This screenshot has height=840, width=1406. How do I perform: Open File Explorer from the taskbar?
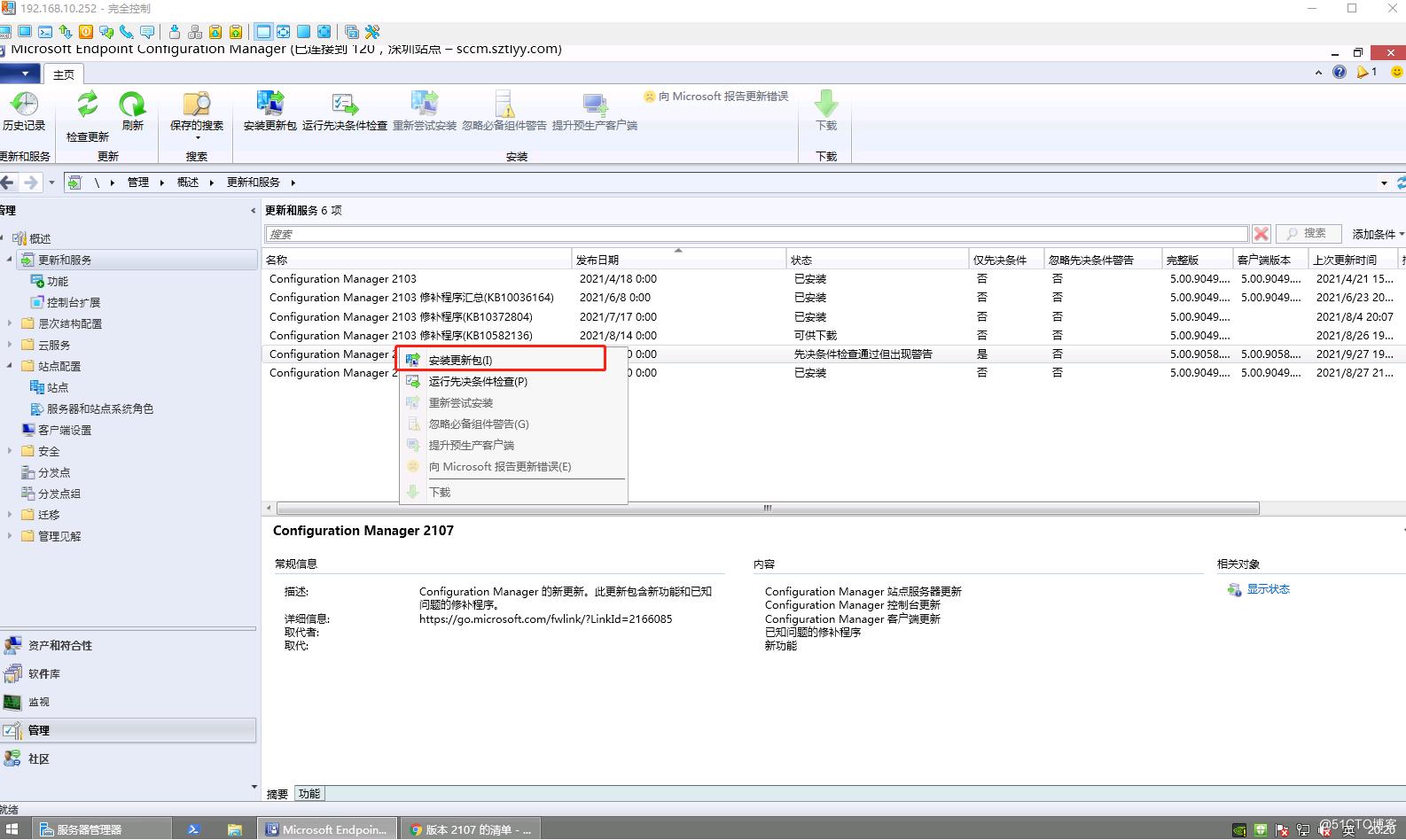click(x=235, y=829)
